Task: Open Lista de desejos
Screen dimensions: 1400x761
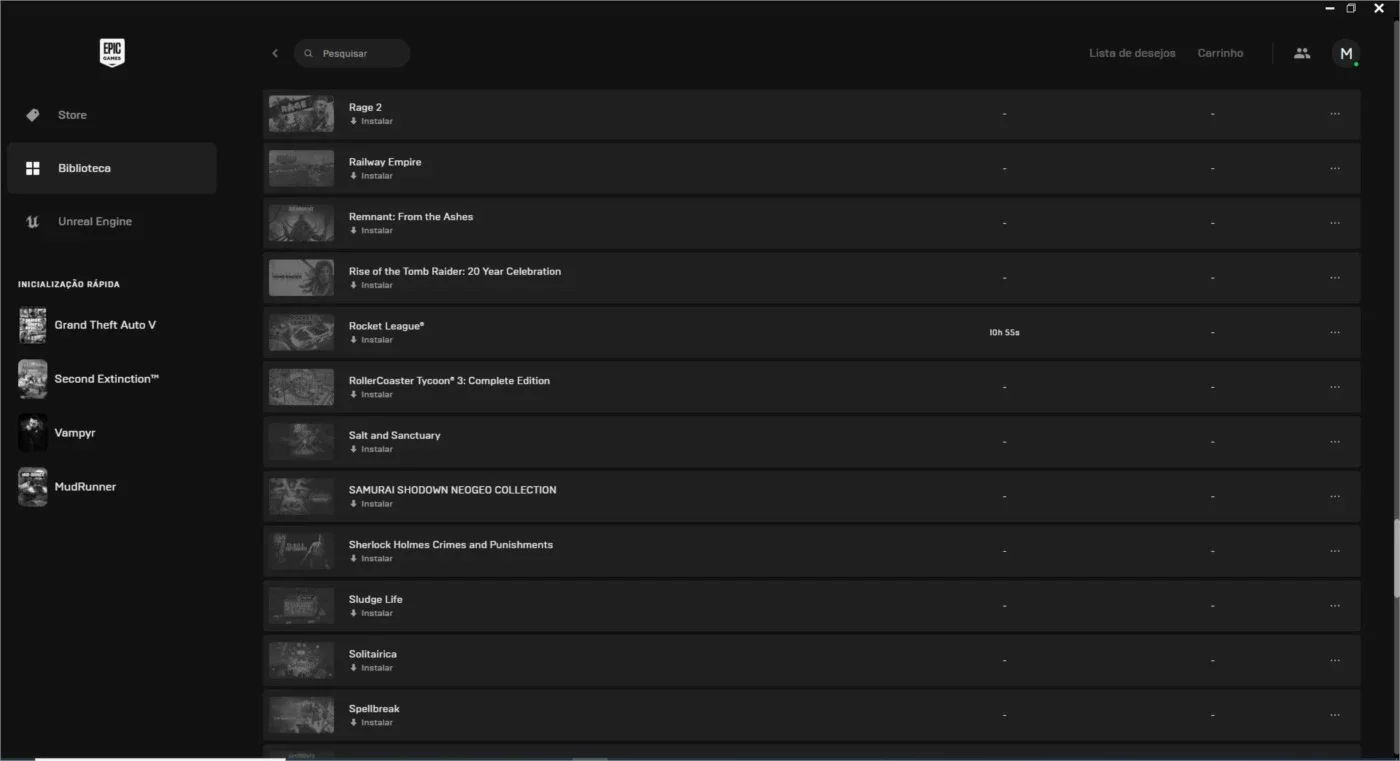Action: click(1132, 53)
